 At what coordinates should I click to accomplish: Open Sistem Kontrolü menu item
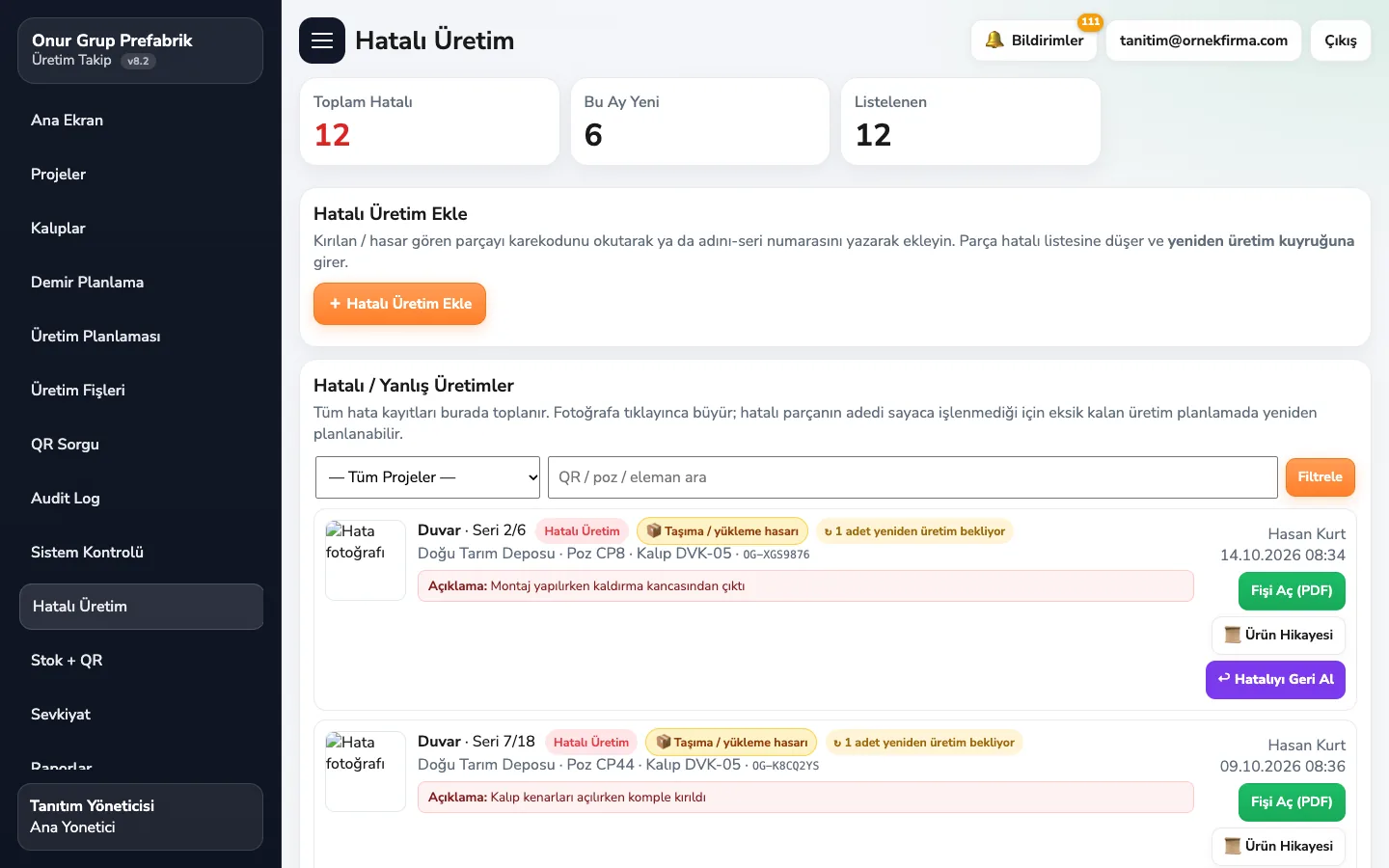[141, 553]
